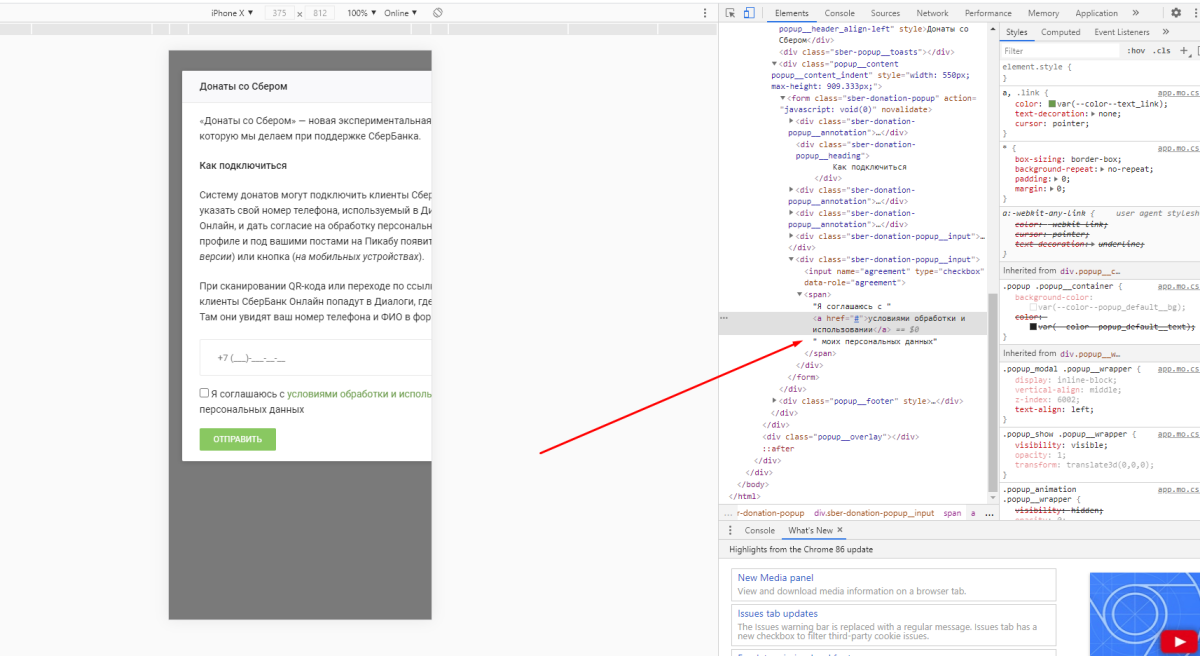Open the 100% zoom dropdown

point(361,13)
